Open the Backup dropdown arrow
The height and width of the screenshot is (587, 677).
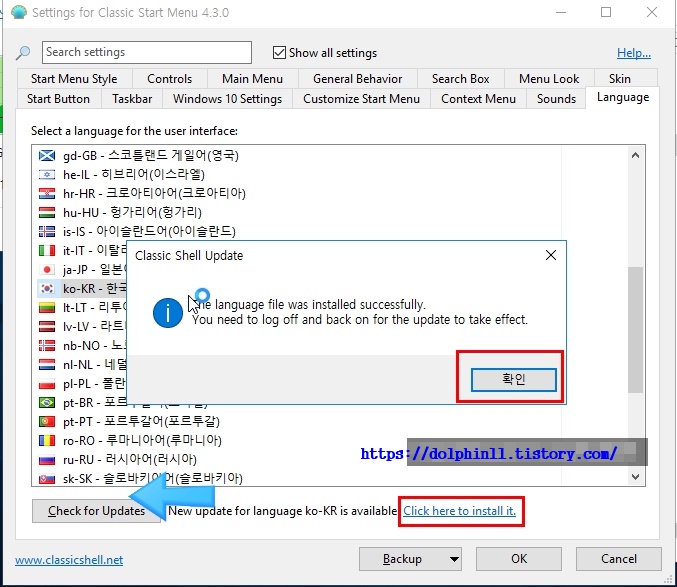(454, 559)
